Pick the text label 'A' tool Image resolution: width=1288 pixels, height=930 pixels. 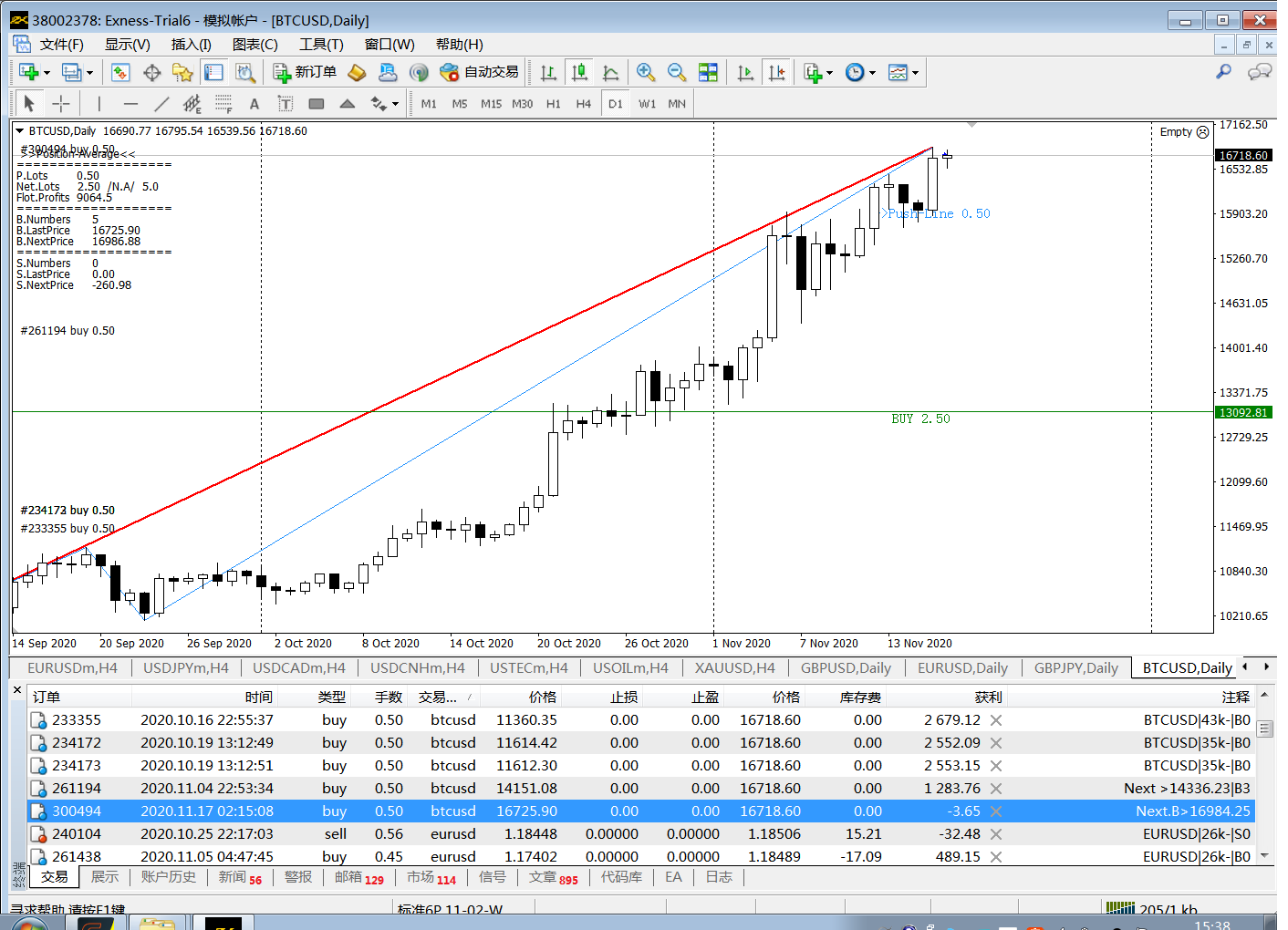254,104
